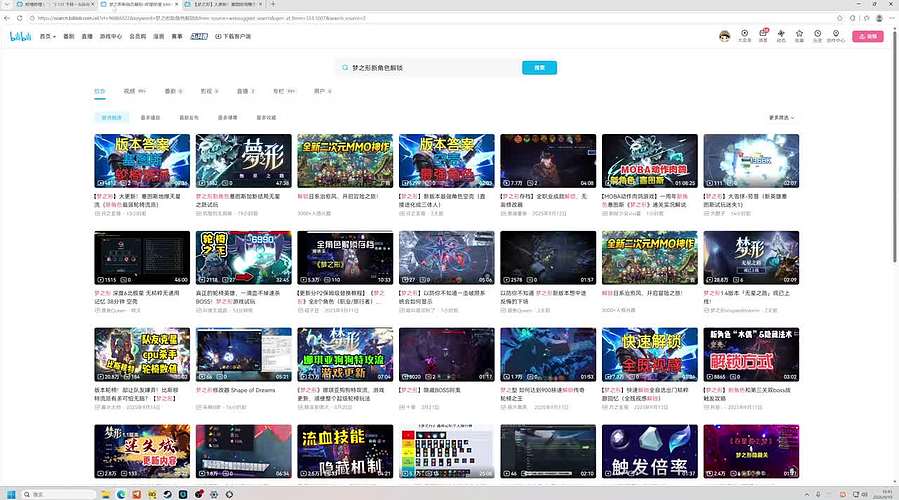This screenshot has height=500, width=899.
Task: Open 漫画 in the top navigation
Action: [159, 36]
